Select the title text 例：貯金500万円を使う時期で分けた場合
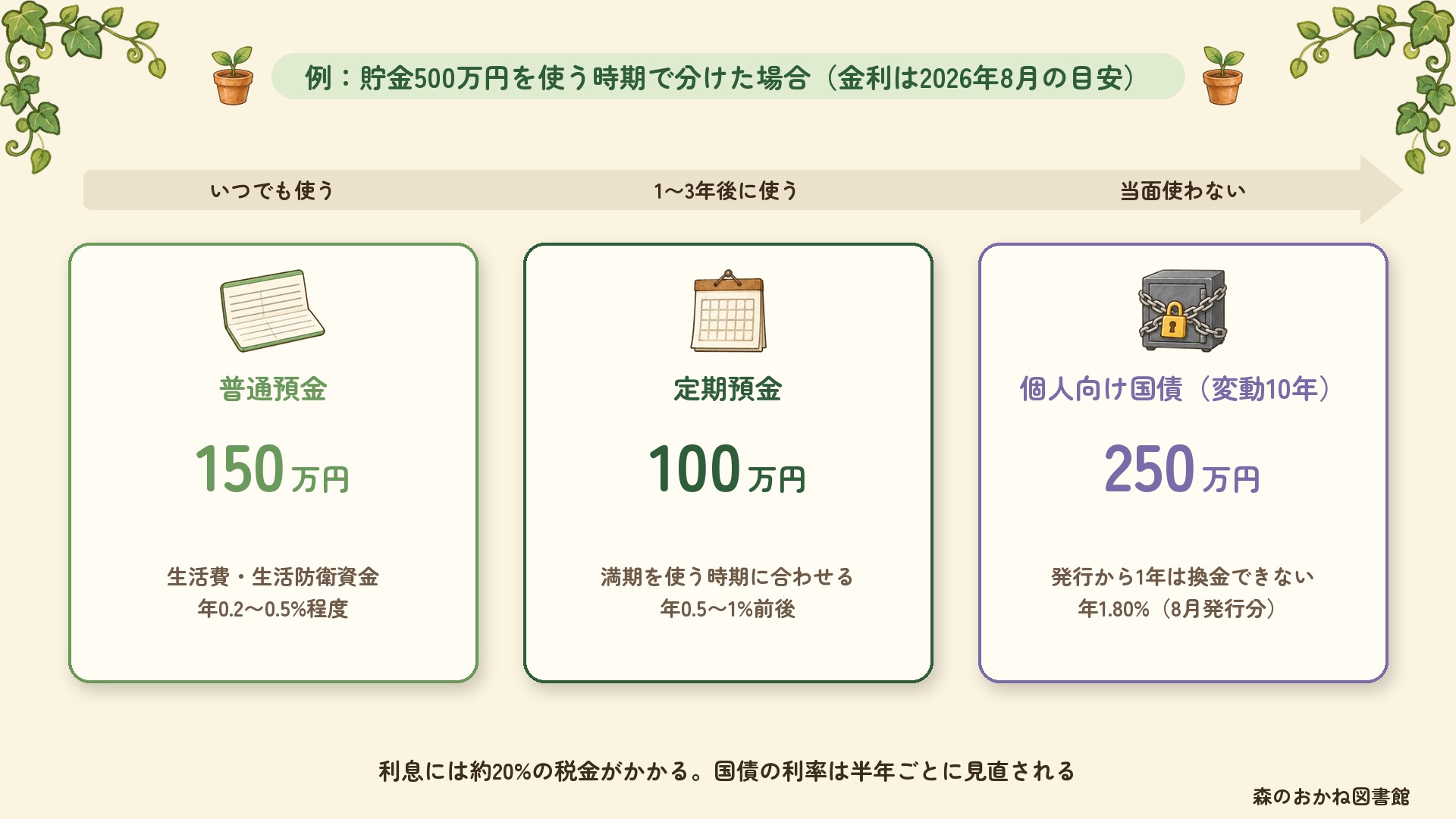 coord(558,77)
